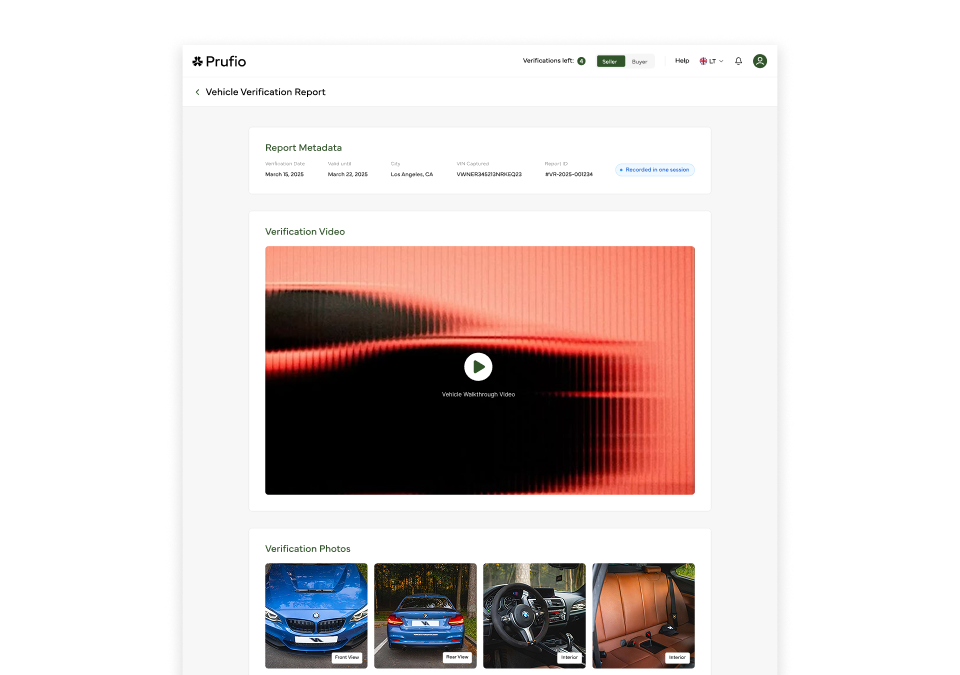The width and height of the screenshot is (960, 675).
Task: Click the verifications left count badge
Action: (x=581, y=61)
